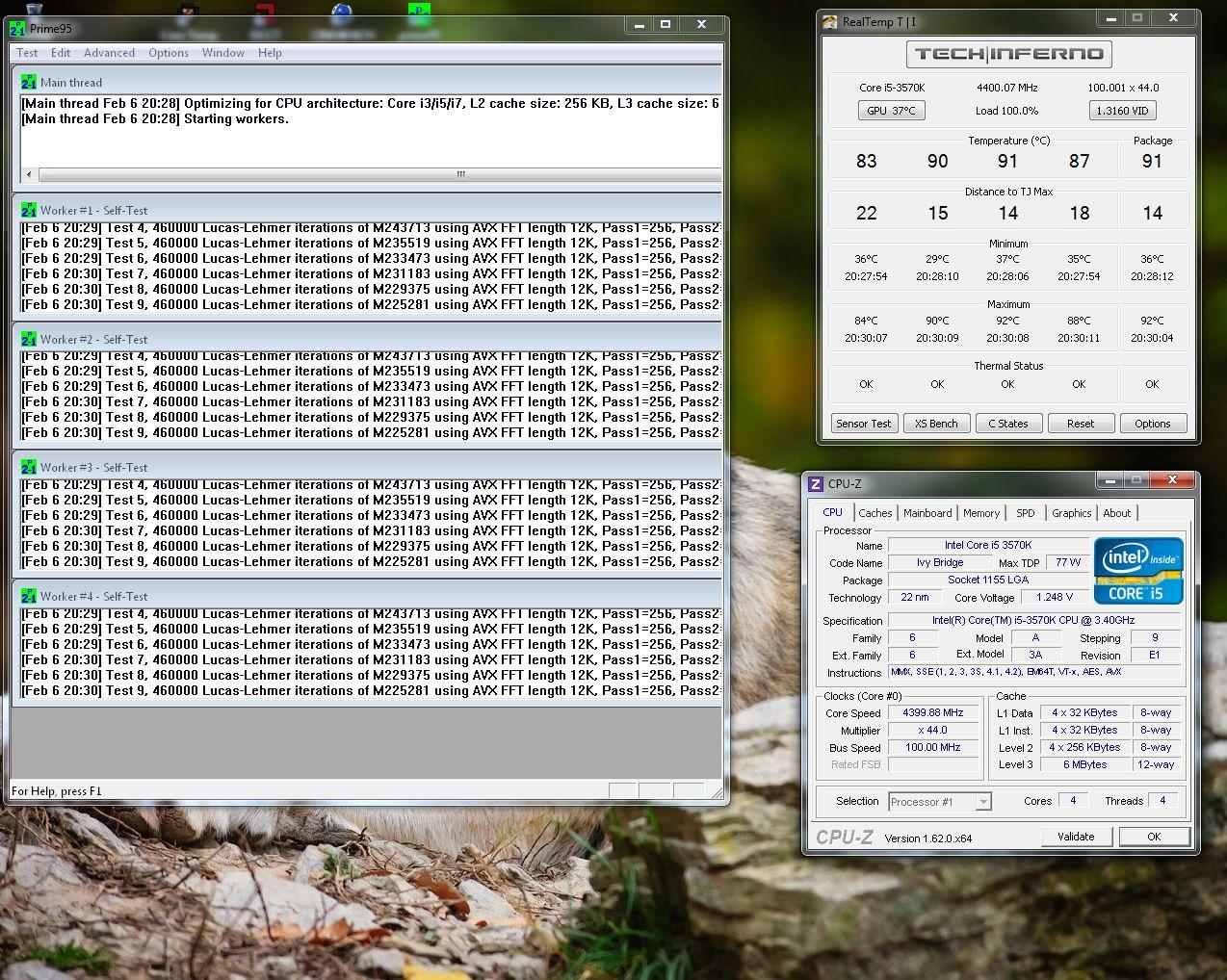Switch to the About tab in CPU-Z
The height and width of the screenshot is (980, 1227).
coord(1117,513)
